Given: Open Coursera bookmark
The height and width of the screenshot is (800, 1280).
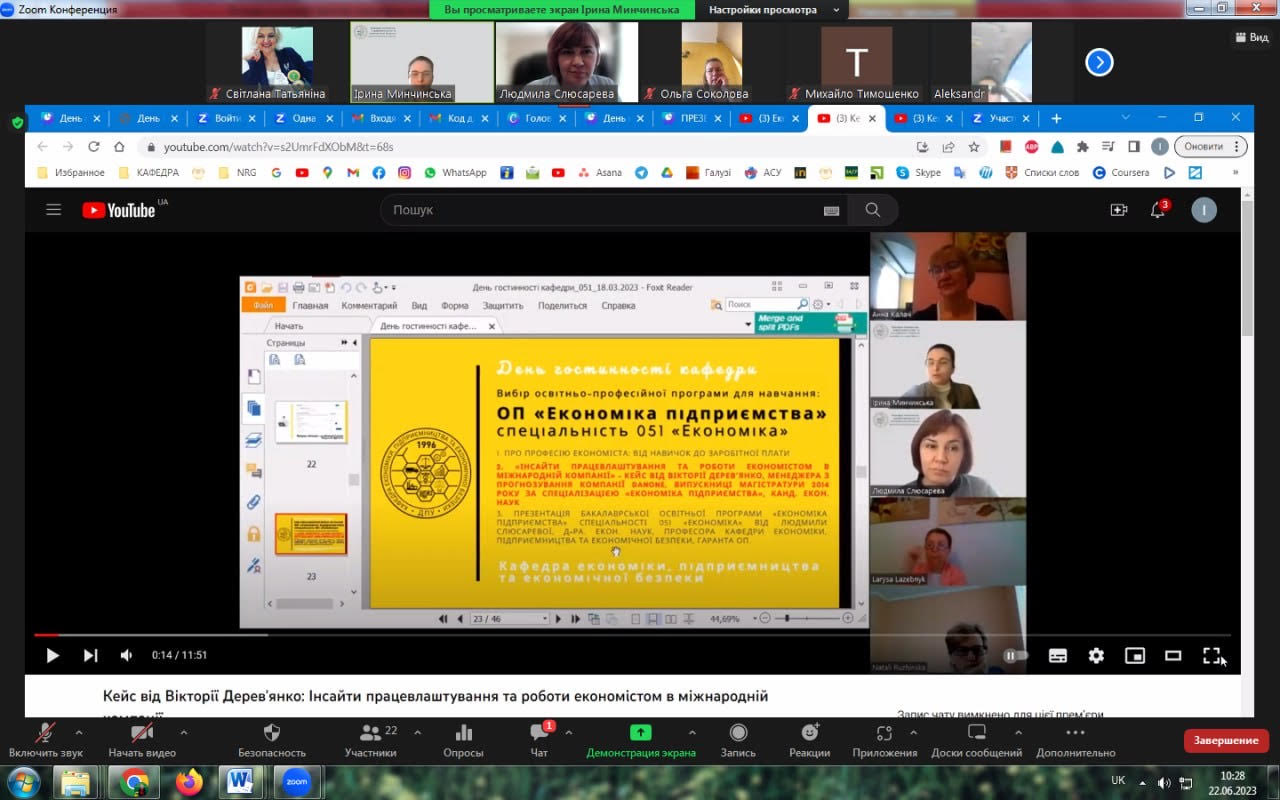Looking at the screenshot, I should coord(1121,172).
